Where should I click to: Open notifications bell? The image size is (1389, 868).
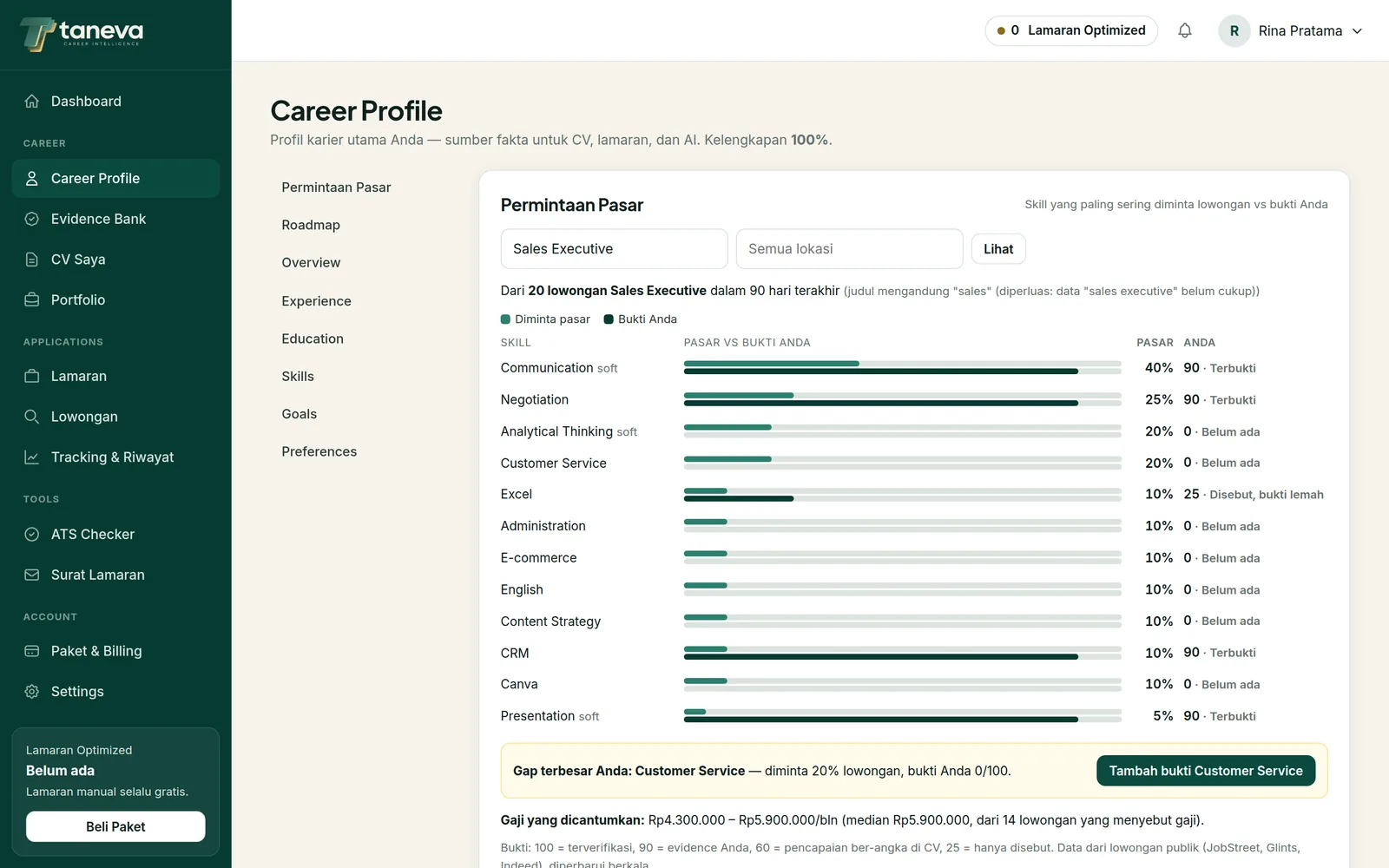(1185, 30)
